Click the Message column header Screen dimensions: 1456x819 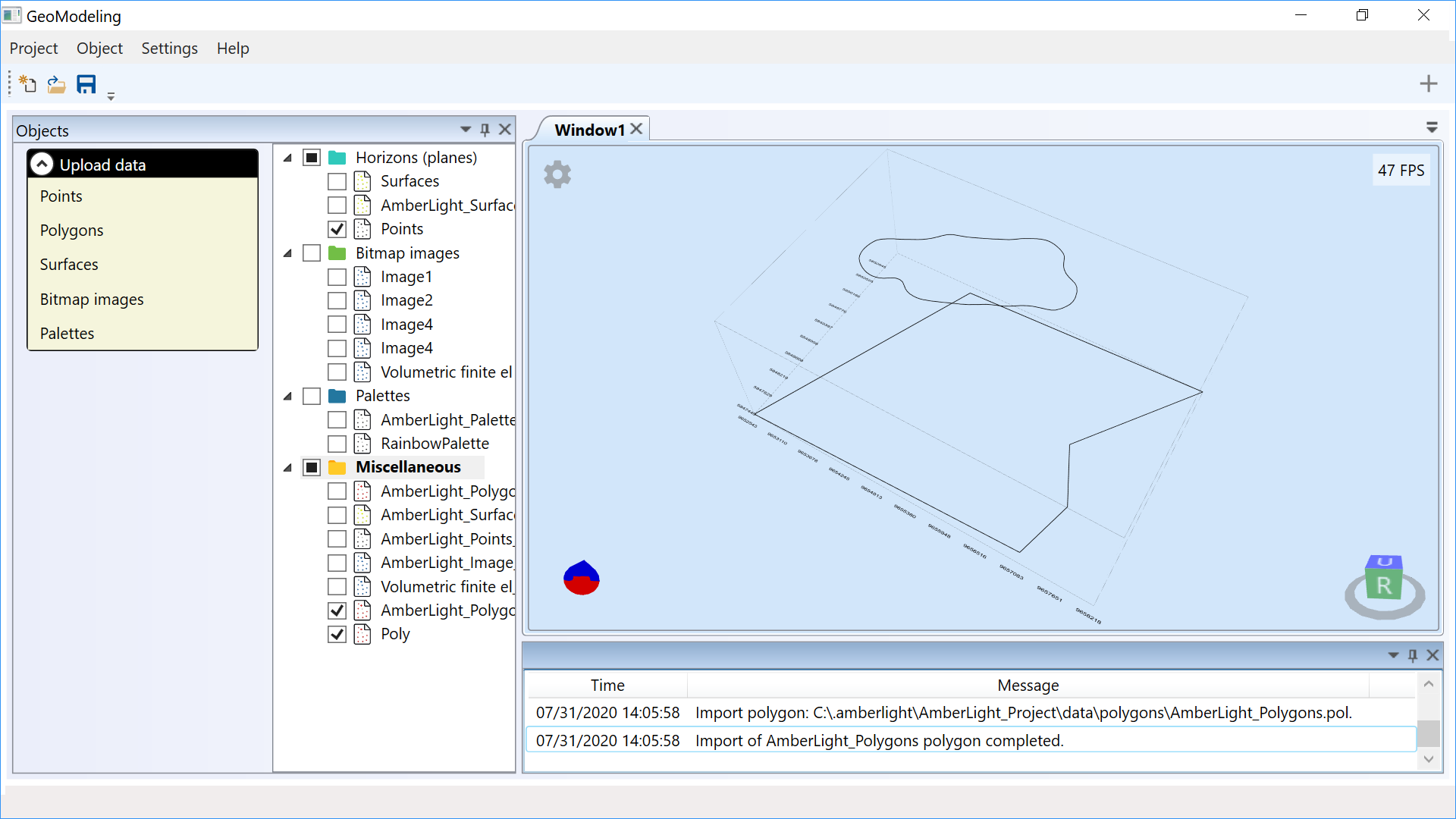(x=1028, y=685)
